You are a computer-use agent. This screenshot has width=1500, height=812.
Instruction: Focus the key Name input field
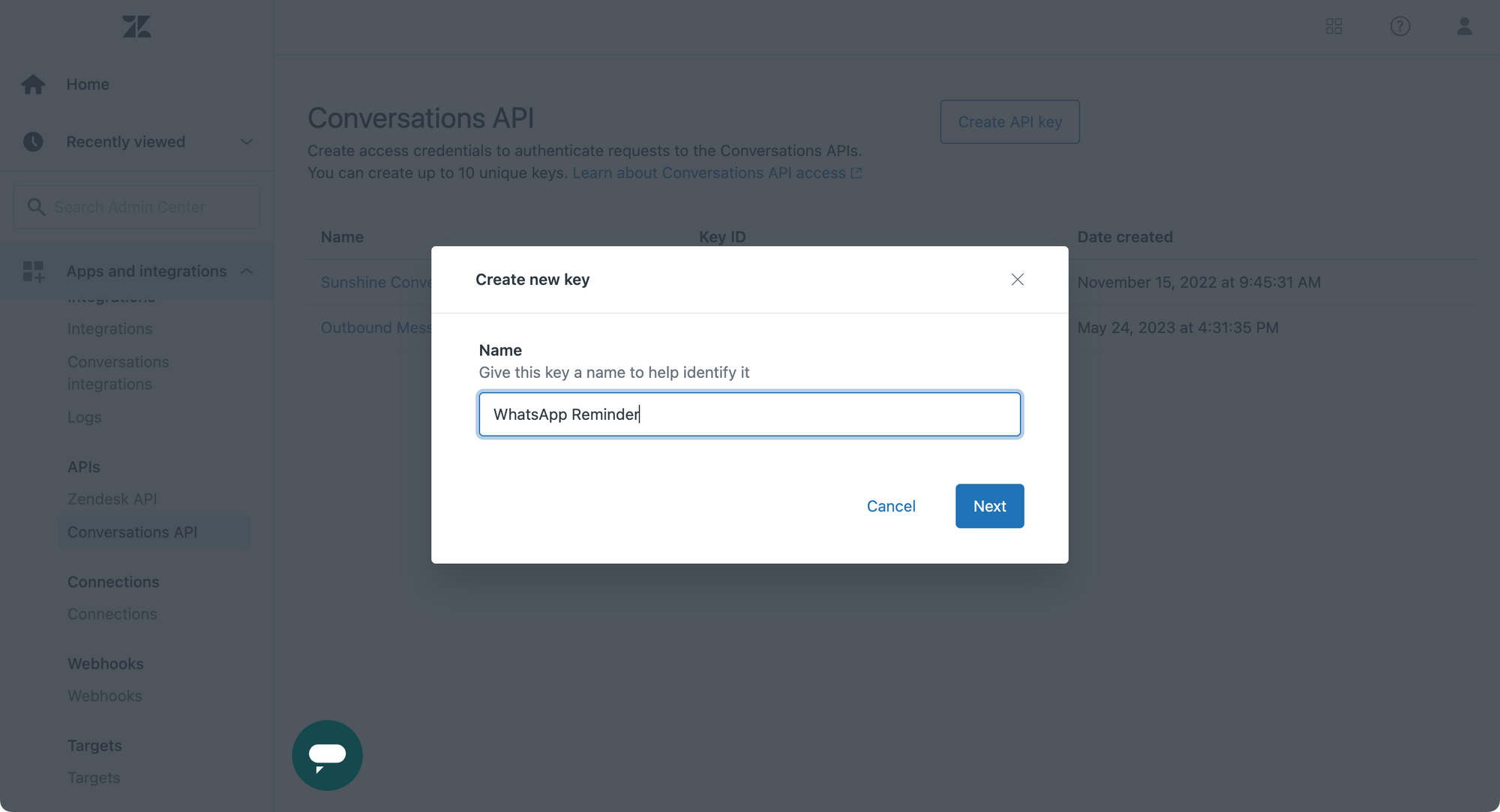coord(749,414)
